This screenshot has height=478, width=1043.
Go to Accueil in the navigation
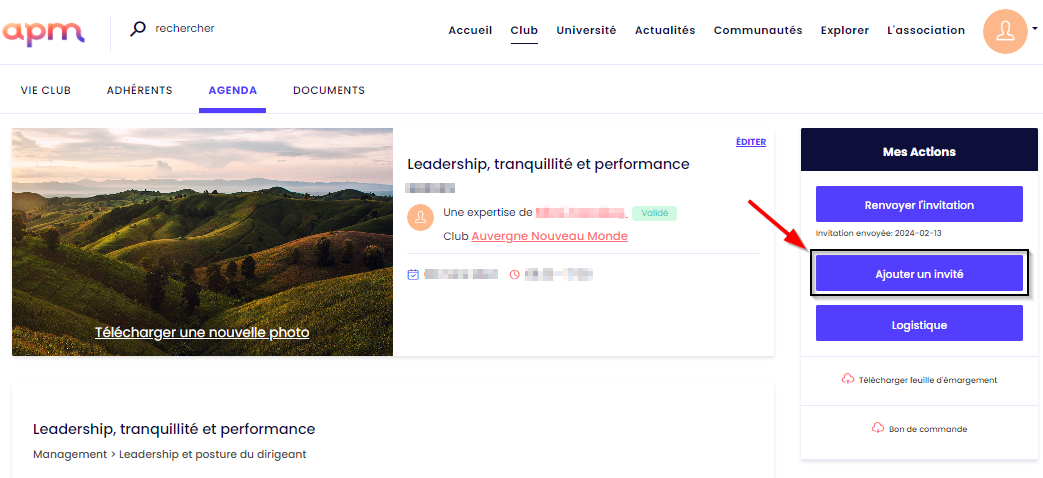(470, 30)
